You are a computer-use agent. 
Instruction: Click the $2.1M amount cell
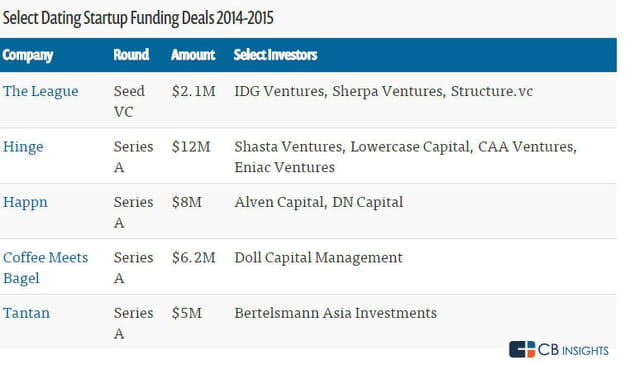(194, 91)
